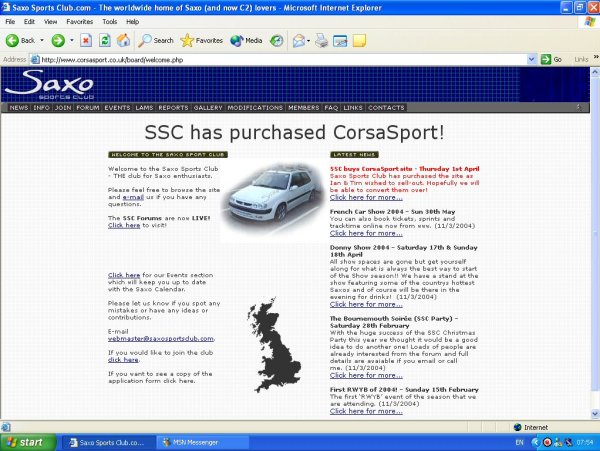
Task: Click here for more under Donny Show 2004
Action: 366,304
